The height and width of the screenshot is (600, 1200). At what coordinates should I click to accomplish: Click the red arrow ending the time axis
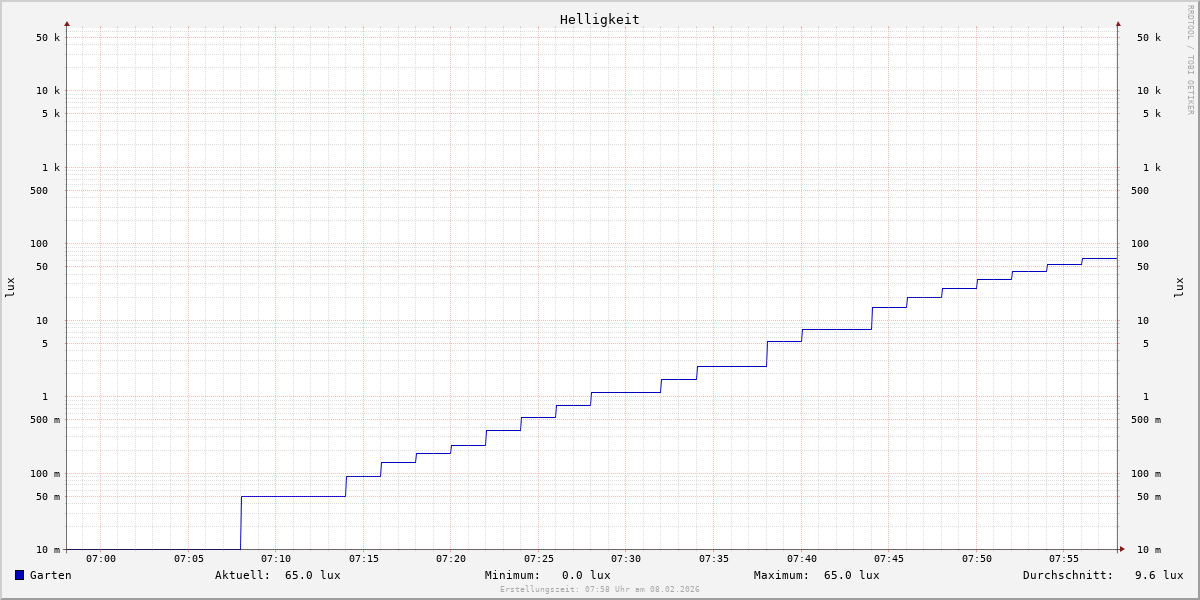(1121, 549)
